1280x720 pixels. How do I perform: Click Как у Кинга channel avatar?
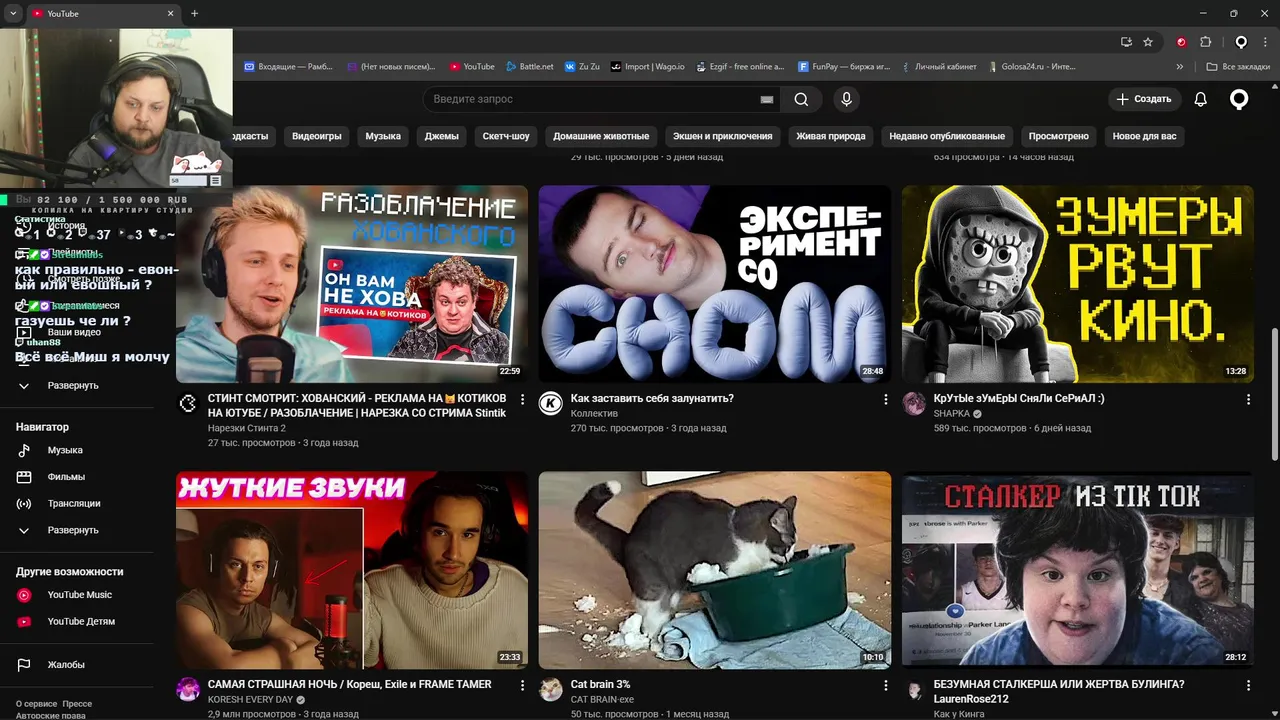913,689
